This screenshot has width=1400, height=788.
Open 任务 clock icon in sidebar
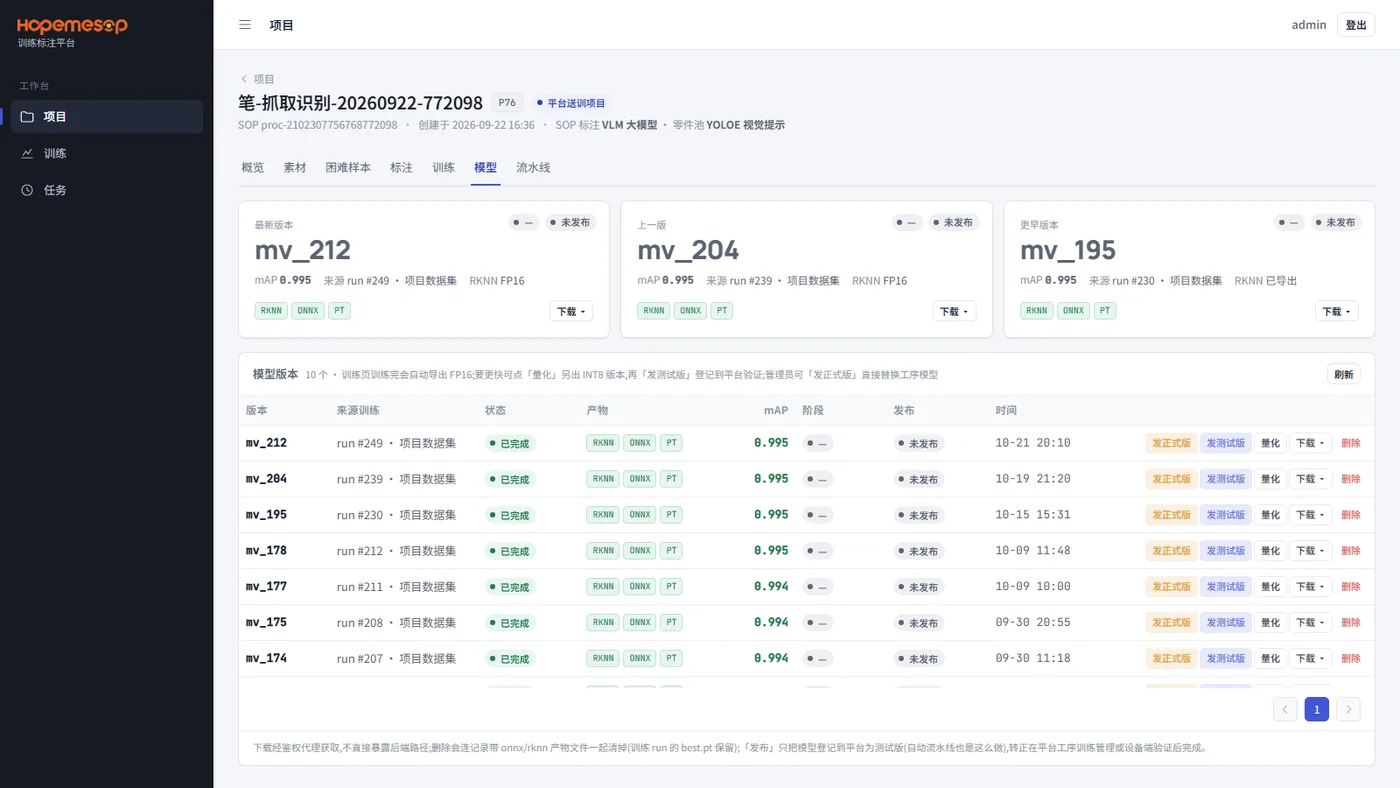28,190
